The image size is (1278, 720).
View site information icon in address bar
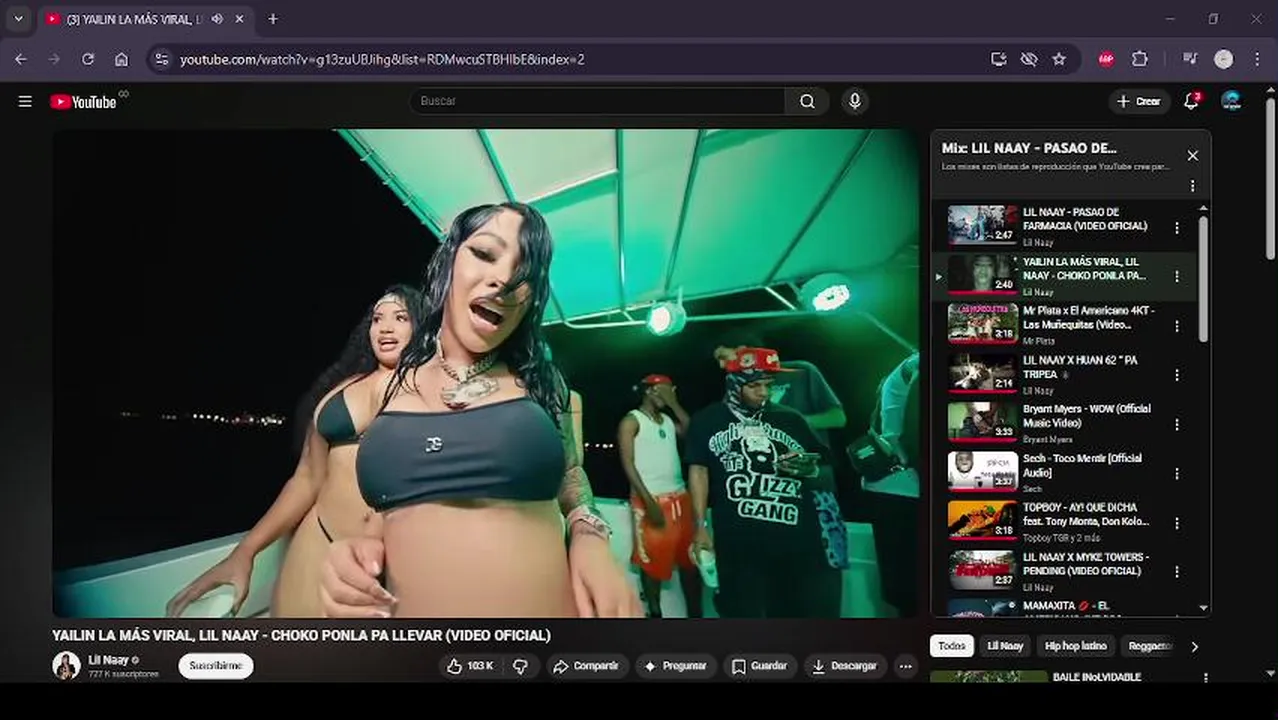click(x=163, y=59)
